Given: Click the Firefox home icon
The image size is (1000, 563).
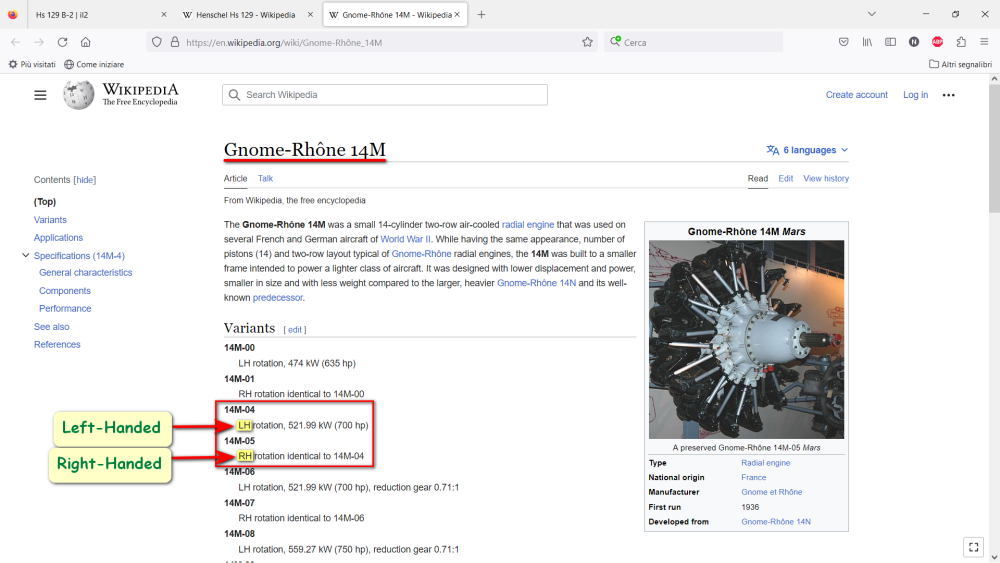Looking at the screenshot, I should [86, 42].
